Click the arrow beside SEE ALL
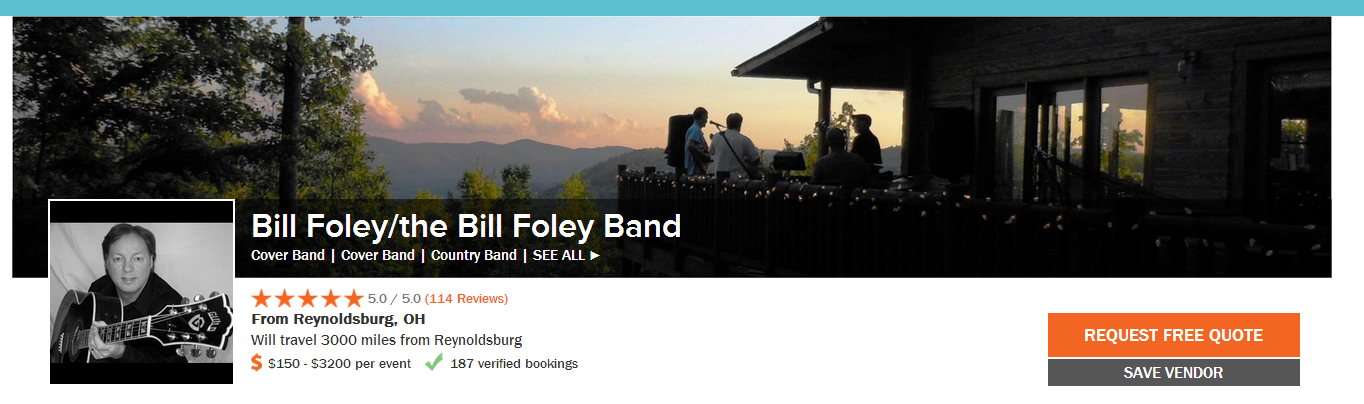The width and height of the screenshot is (1364, 404). [595, 255]
